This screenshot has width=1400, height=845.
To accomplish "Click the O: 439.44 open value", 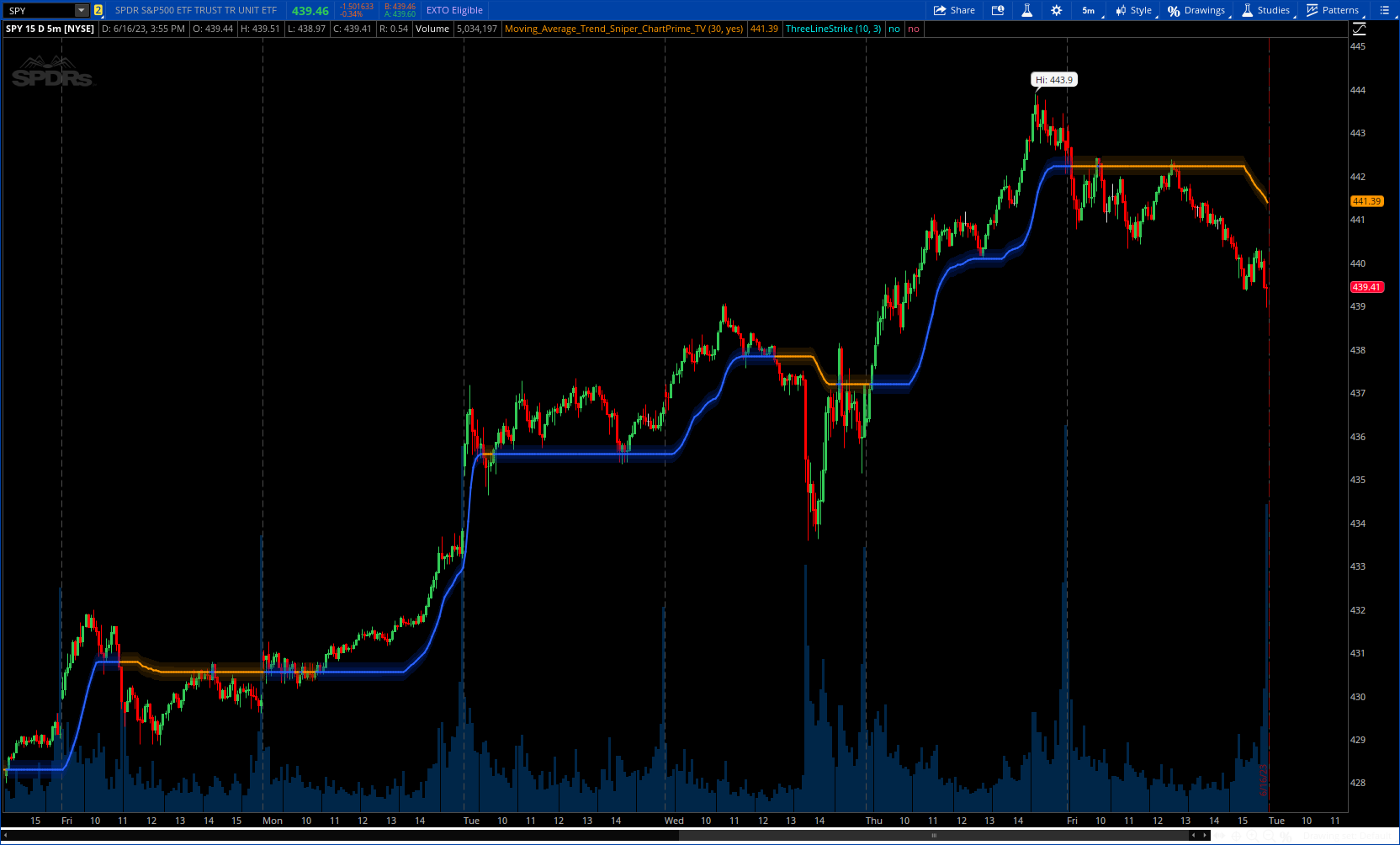I will point(213,29).
